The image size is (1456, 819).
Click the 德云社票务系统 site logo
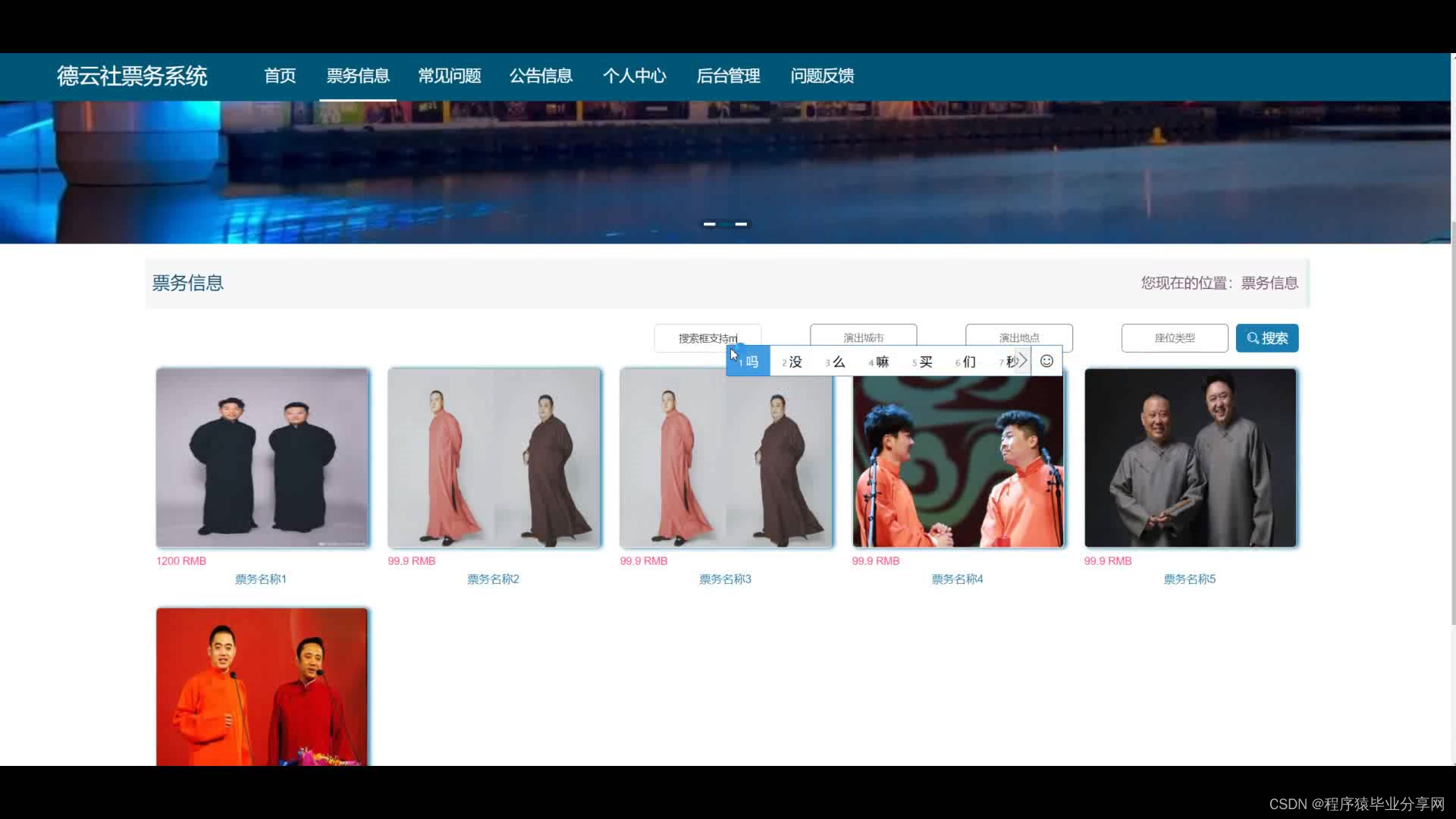(x=132, y=76)
